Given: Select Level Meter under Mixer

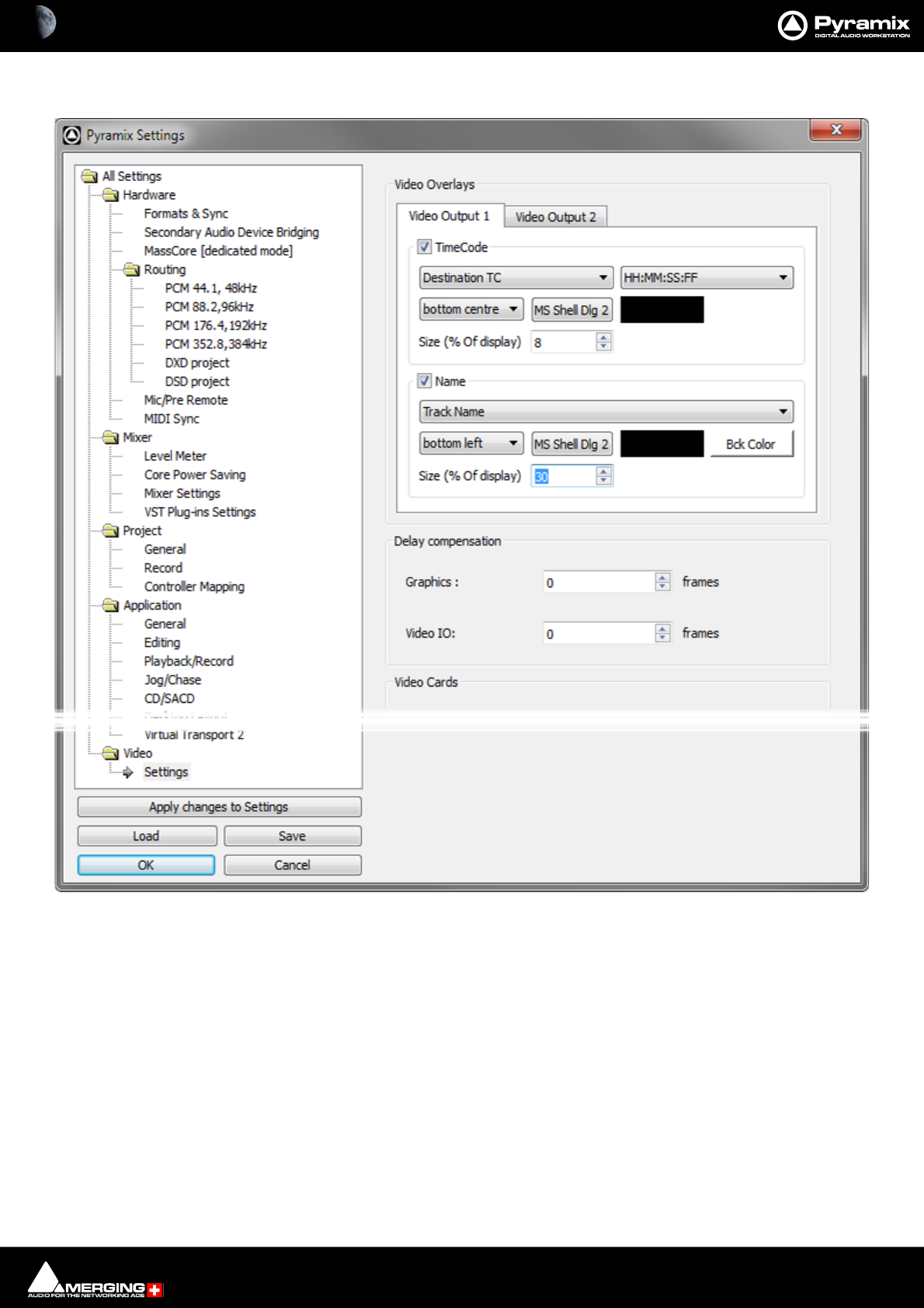Looking at the screenshot, I should click(175, 456).
